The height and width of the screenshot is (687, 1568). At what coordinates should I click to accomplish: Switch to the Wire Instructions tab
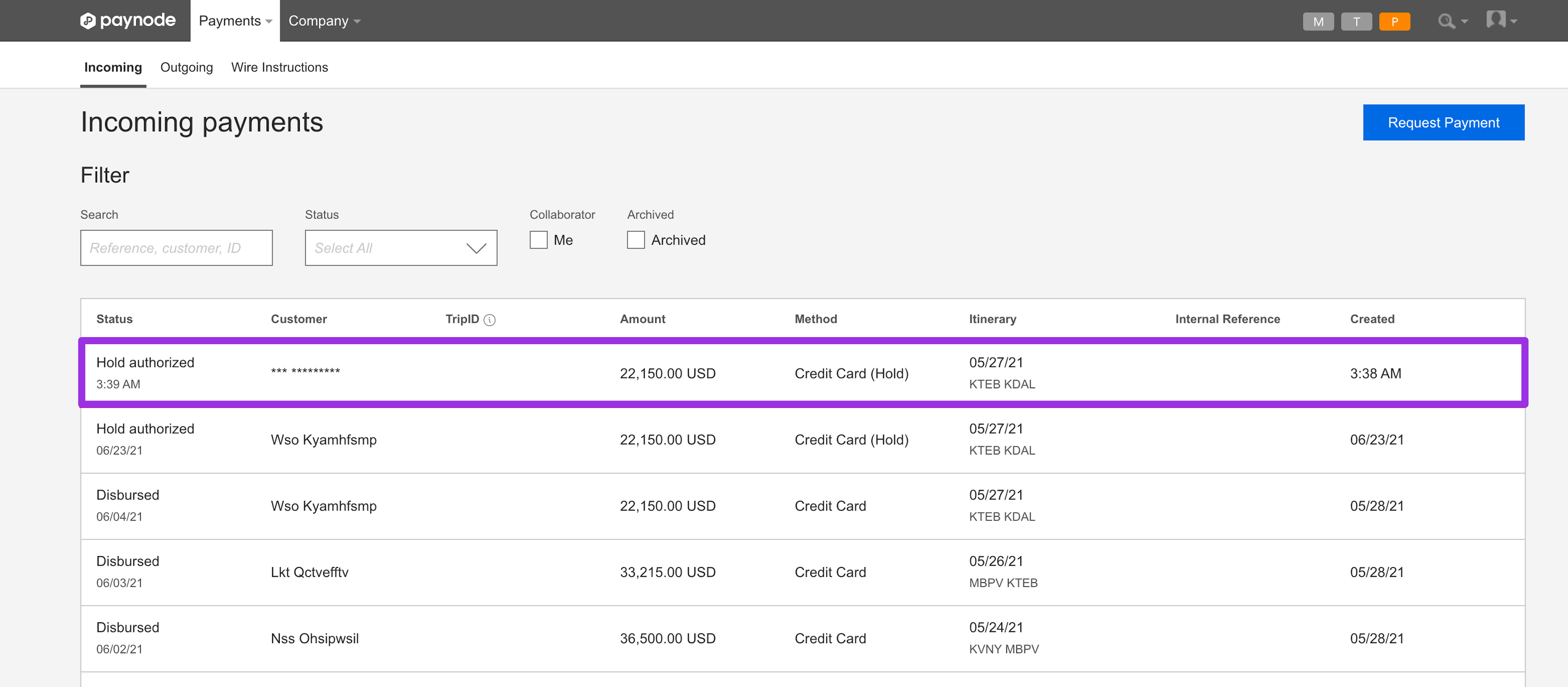pos(279,67)
